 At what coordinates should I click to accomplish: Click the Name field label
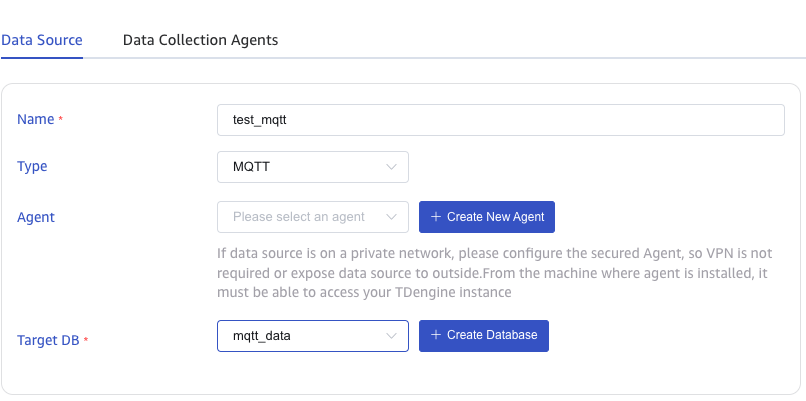(x=36, y=119)
